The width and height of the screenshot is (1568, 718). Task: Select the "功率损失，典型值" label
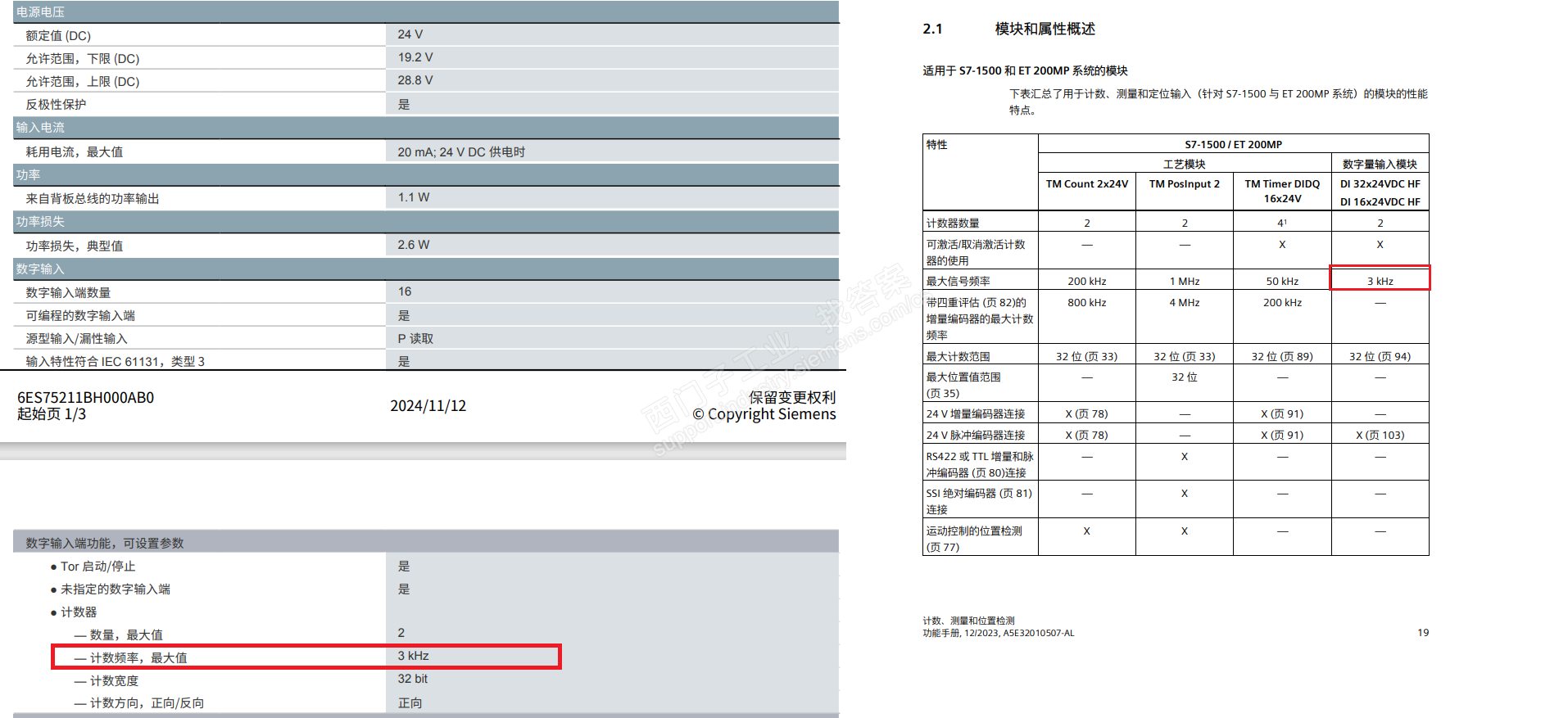(x=75, y=246)
